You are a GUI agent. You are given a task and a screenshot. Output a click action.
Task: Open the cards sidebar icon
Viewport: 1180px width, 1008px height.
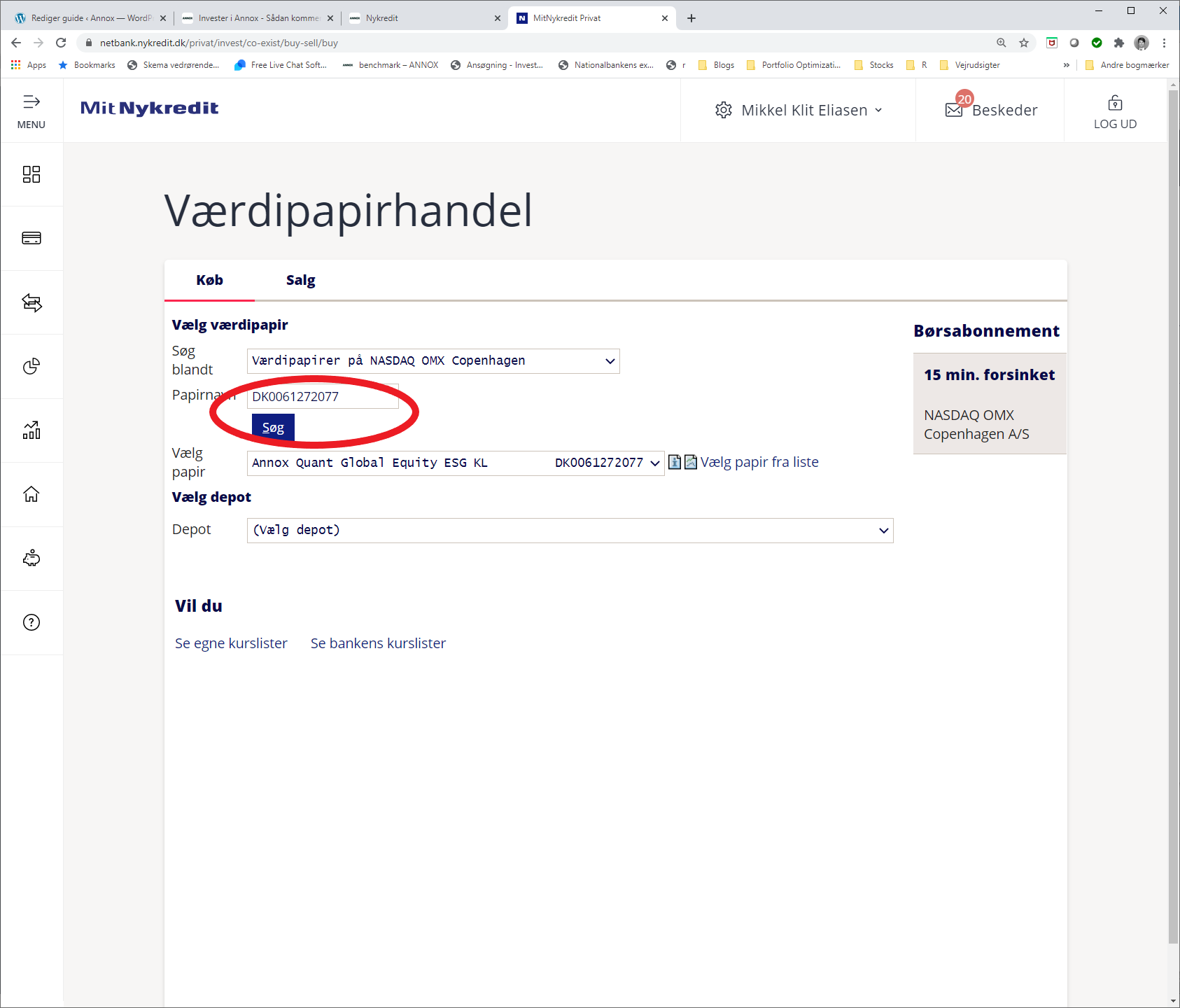point(31,238)
